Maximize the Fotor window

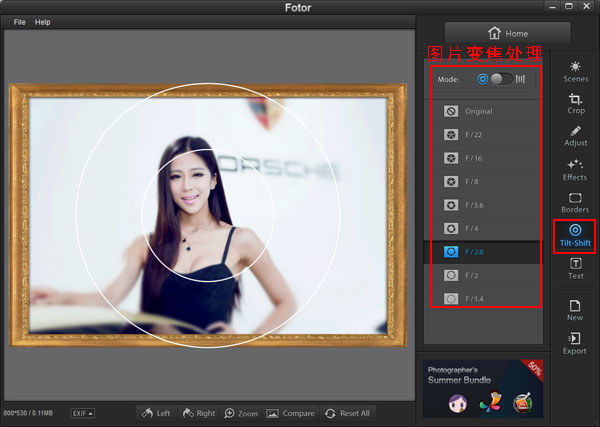click(569, 6)
